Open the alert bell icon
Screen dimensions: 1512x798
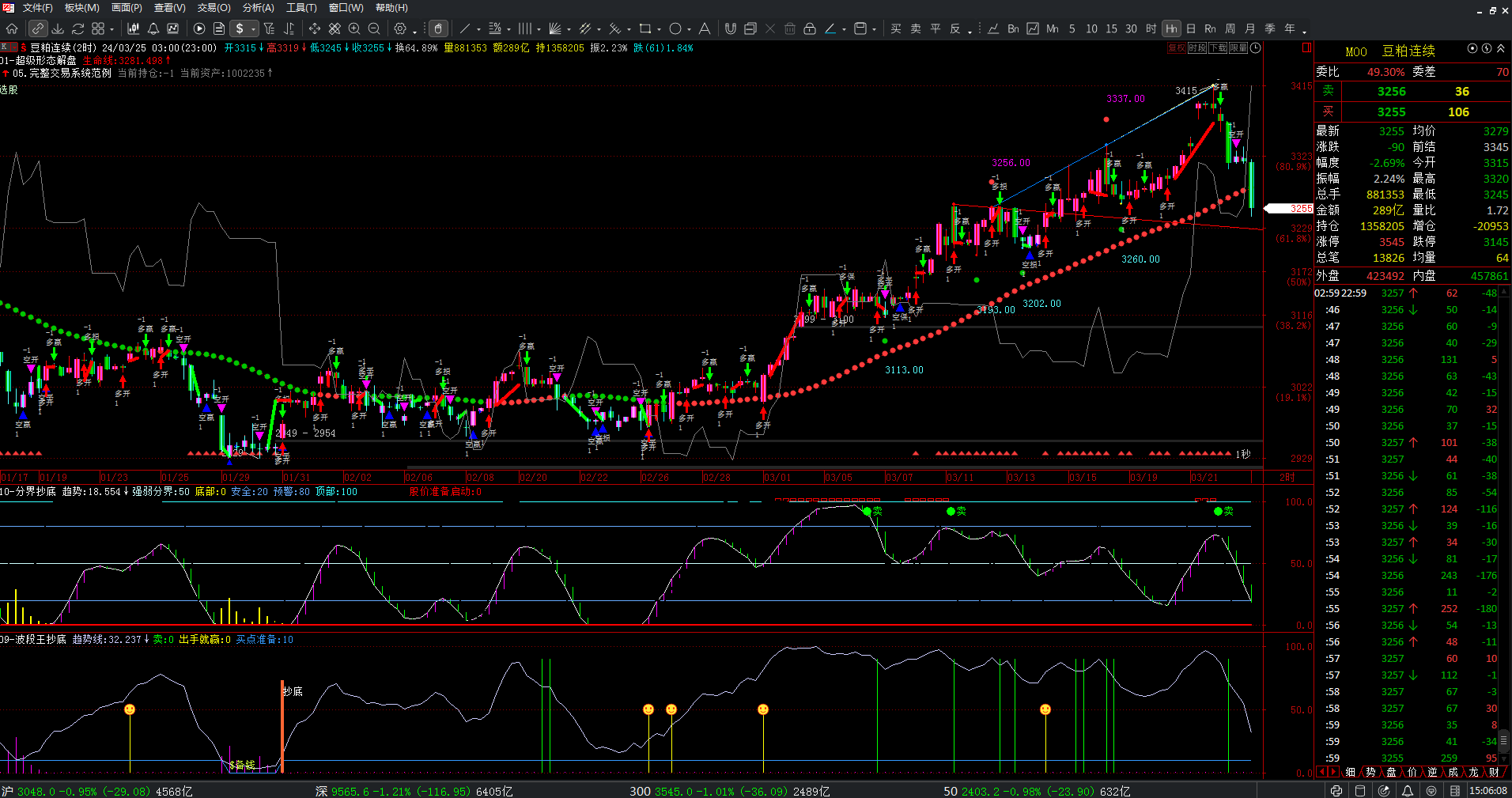(x=153, y=28)
